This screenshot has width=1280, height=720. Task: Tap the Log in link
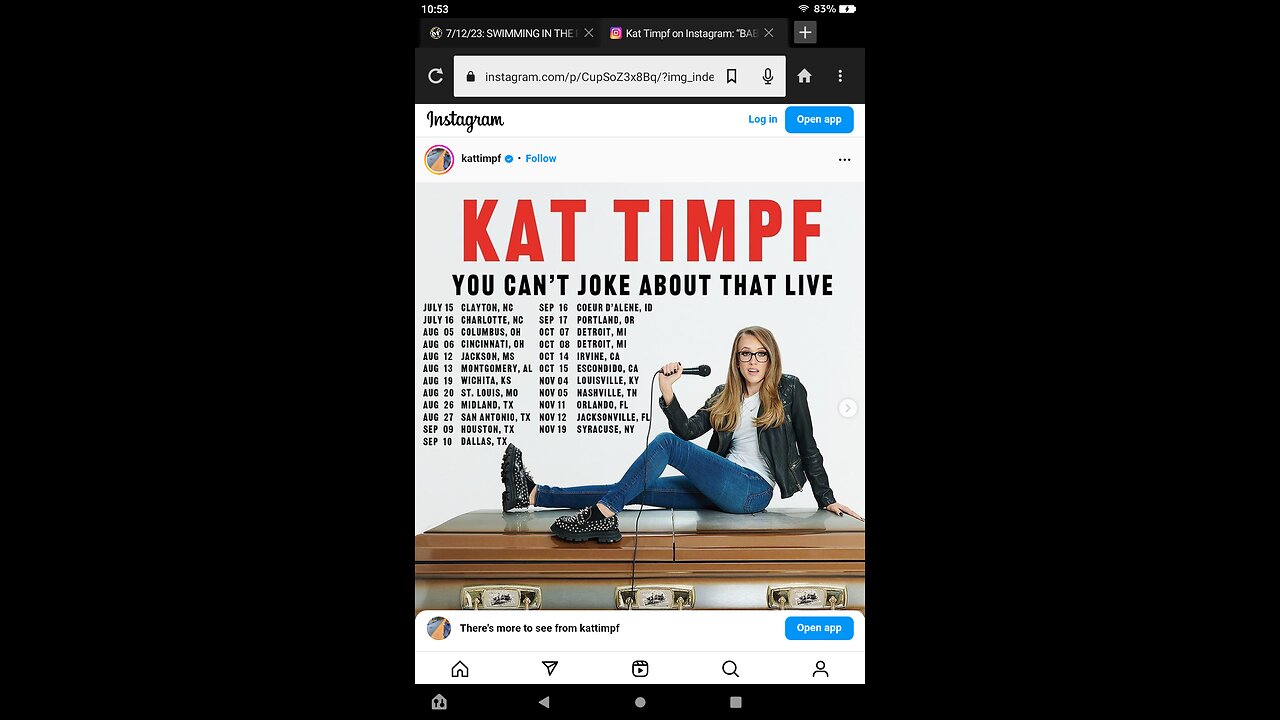[762, 118]
